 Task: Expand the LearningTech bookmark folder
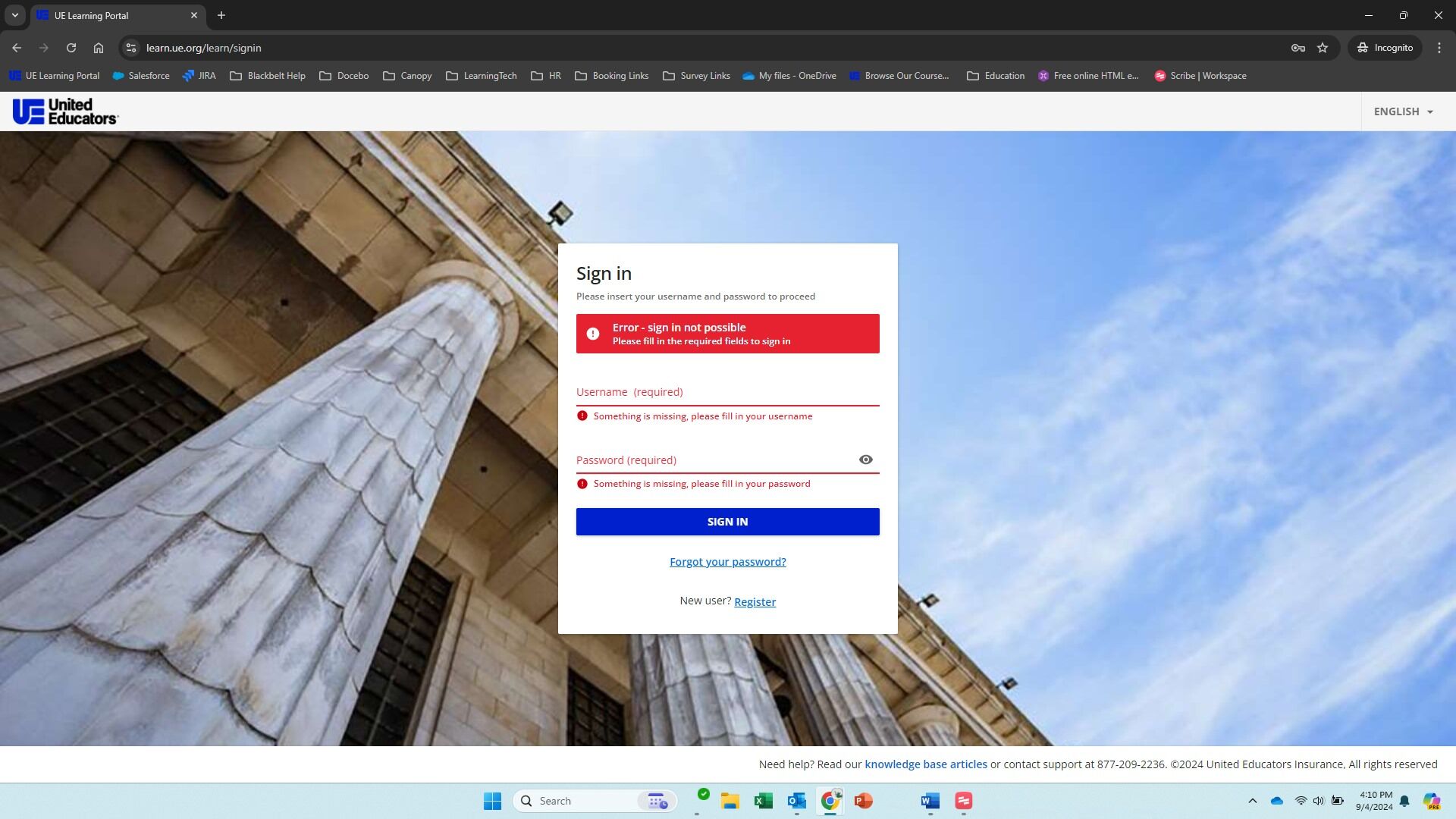(x=482, y=76)
